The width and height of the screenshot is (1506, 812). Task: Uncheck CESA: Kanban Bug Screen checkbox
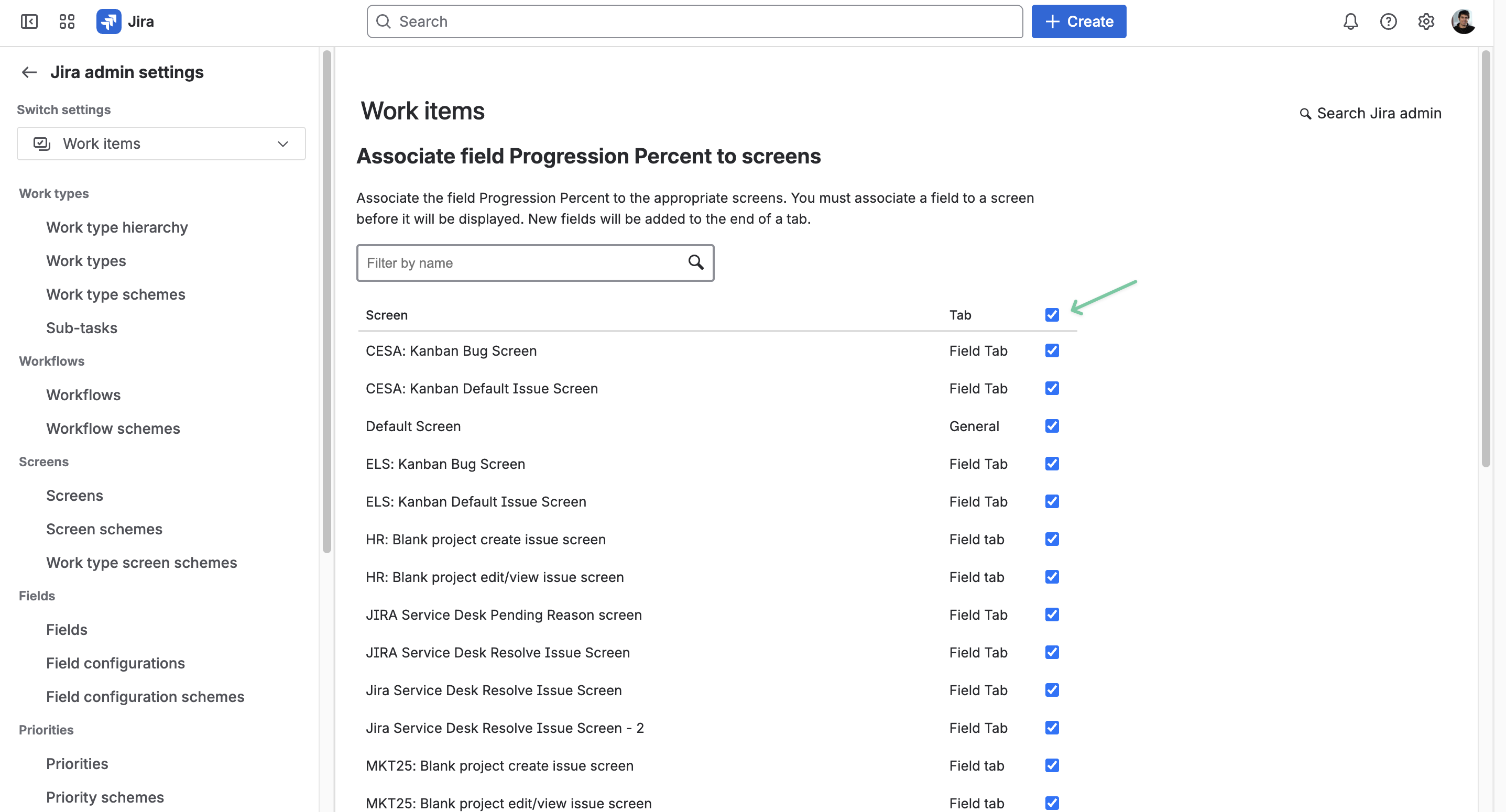coord(1052,351)
